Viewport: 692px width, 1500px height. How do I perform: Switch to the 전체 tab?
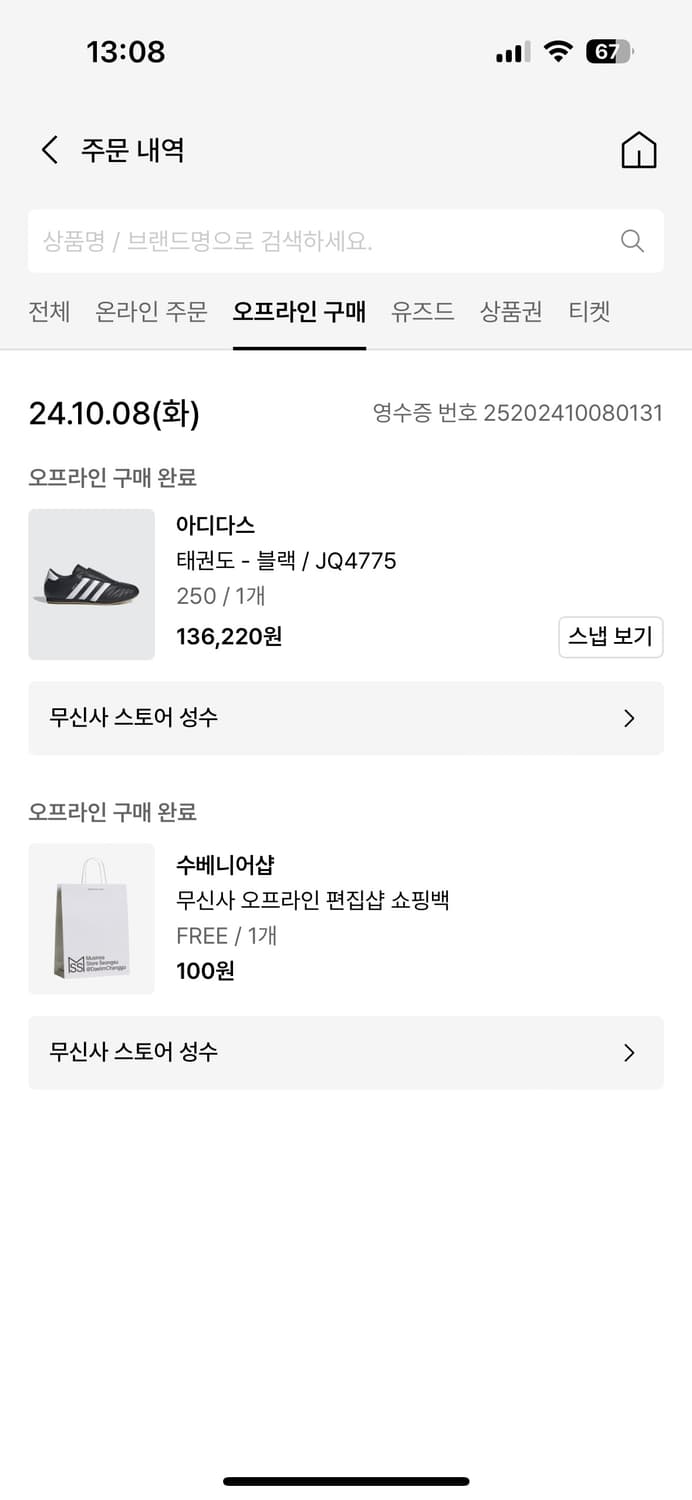tap(49, 312)
